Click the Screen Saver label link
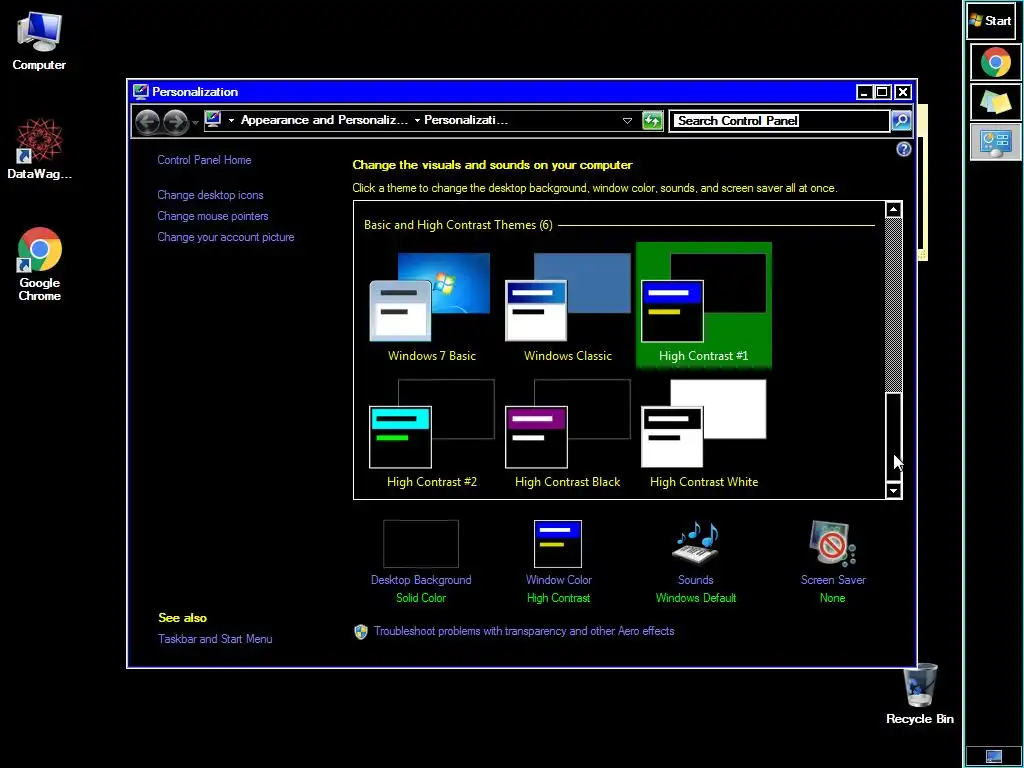 [x=833, y=580]
